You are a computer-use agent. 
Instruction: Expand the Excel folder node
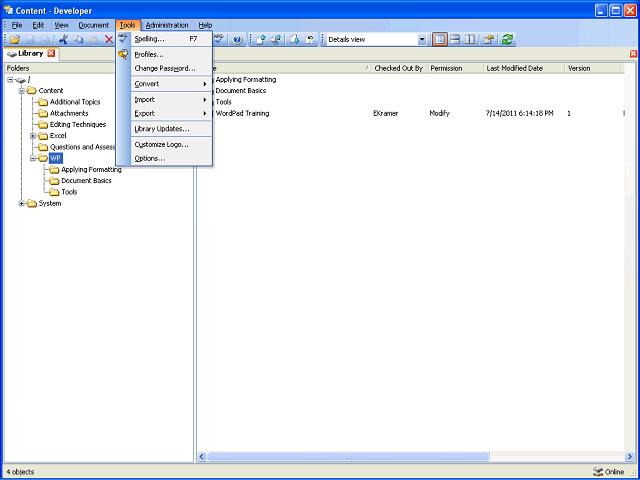(x=33, y=136)
